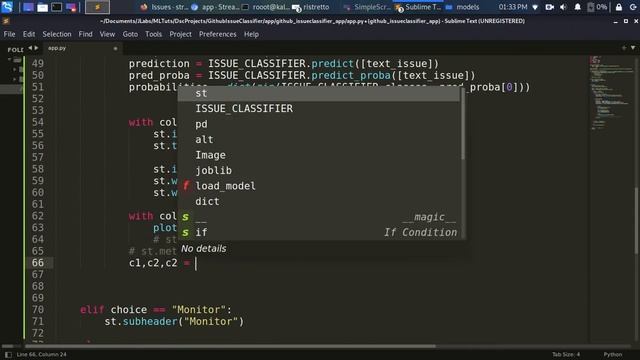The width and height of the screenshot is (640, 360).
Task: Click the "Monitor" string on line 71
Action: [x=211, y=322]
